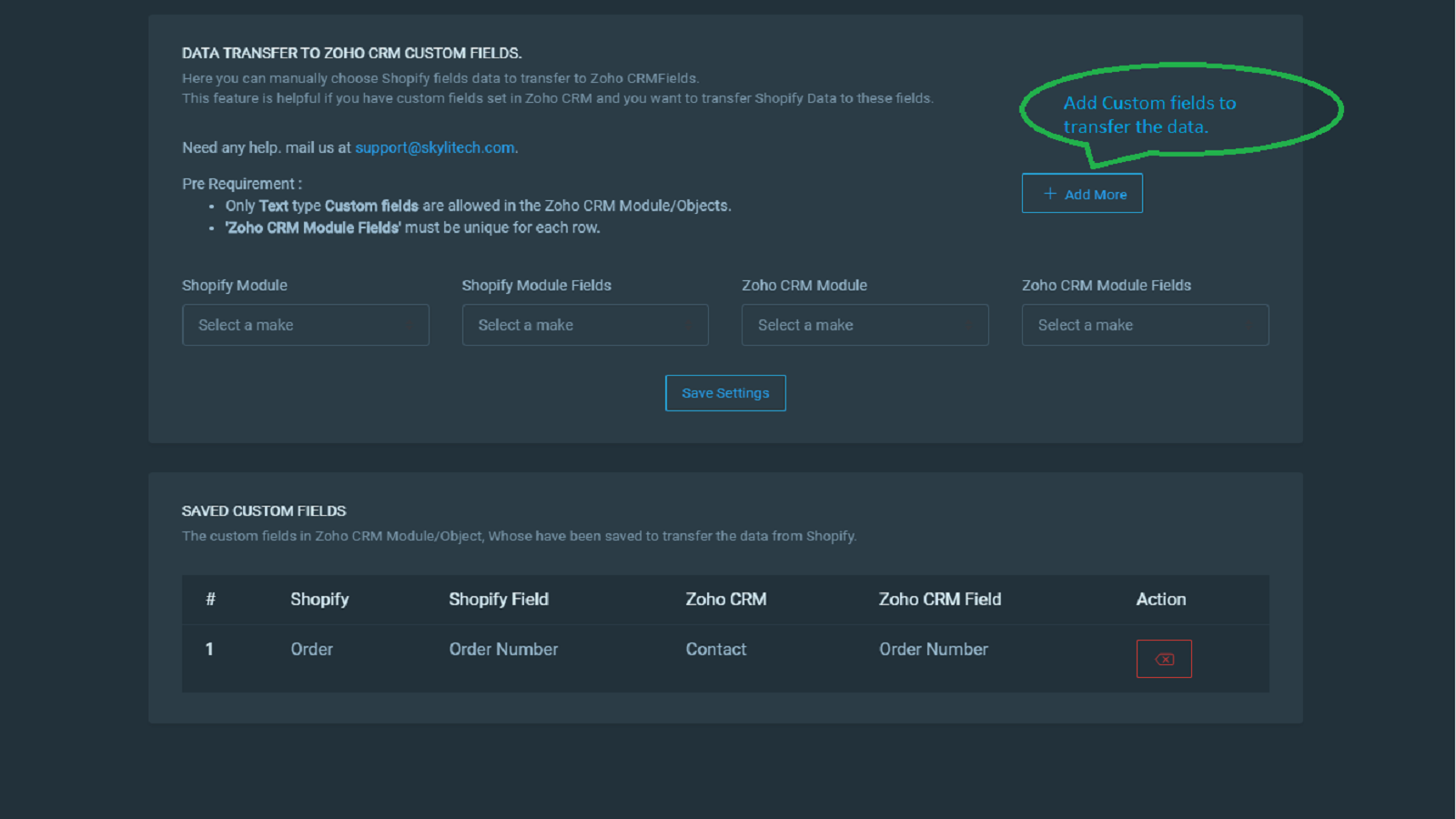The image size is (1456, 819).
Task: Click the Order Number under Shopify Field
Action: [x=503, y=649]
